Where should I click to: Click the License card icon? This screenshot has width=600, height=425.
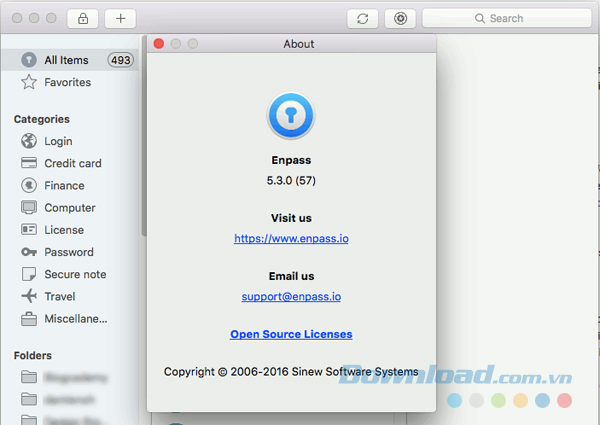(x=29, y=230)
